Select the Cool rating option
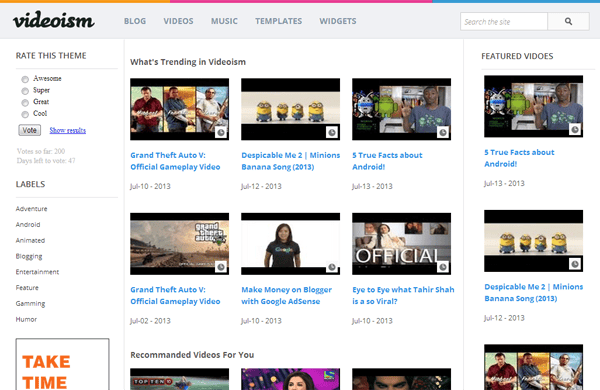Screen dimensions: 600x390 (x=25, y=114)
